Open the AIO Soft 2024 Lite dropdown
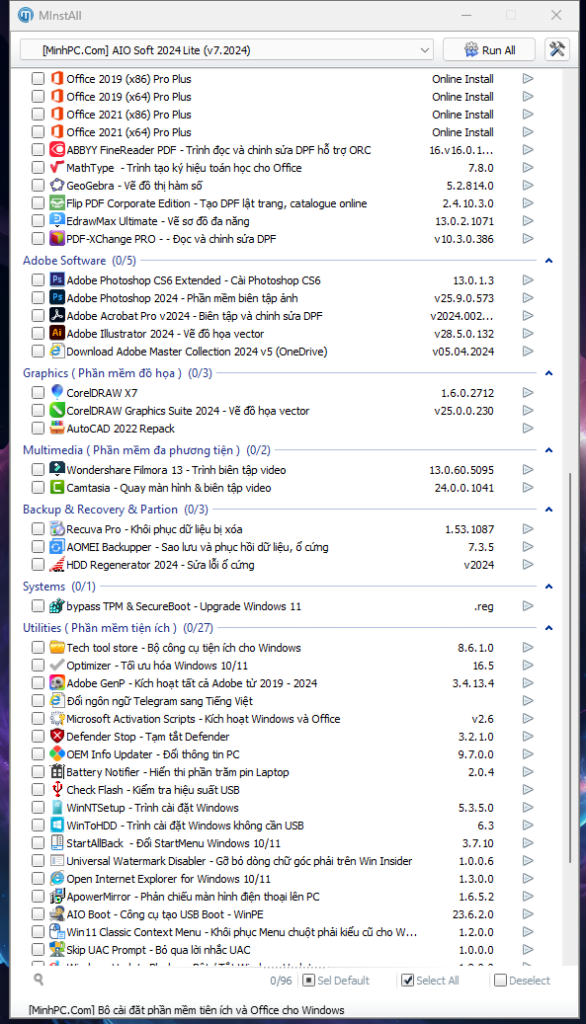The width and height of the screenshot is (586, 1024). coord(227,50)
